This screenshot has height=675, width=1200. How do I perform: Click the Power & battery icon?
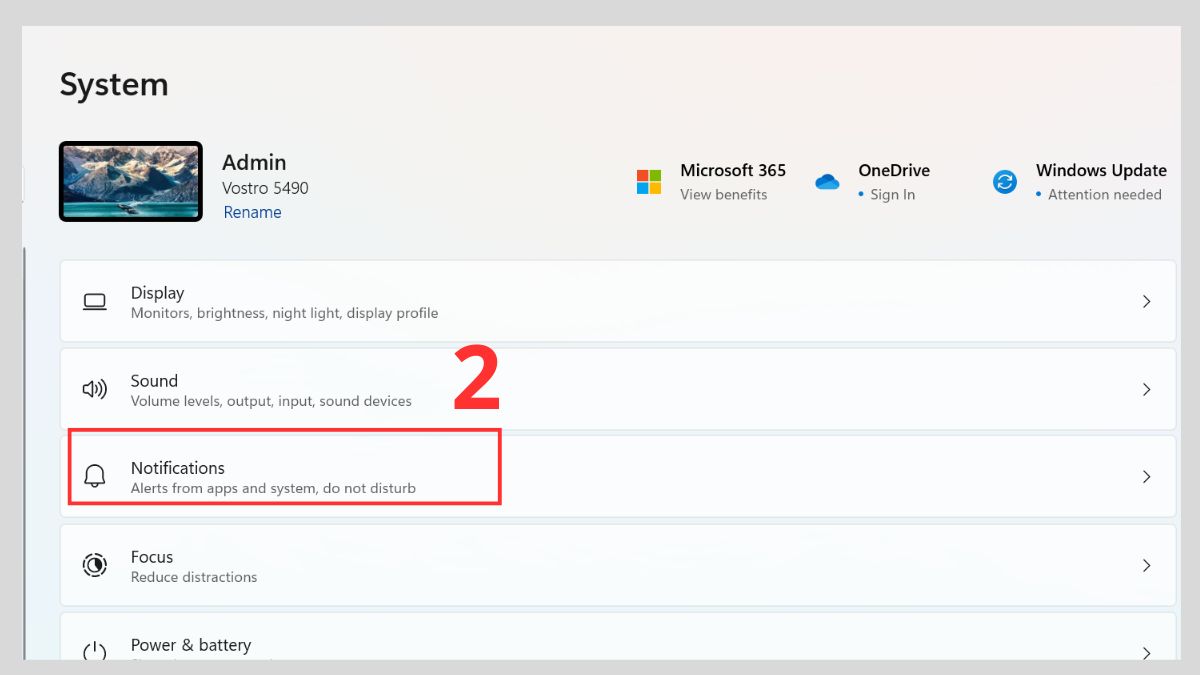click(x=95, y=651)
